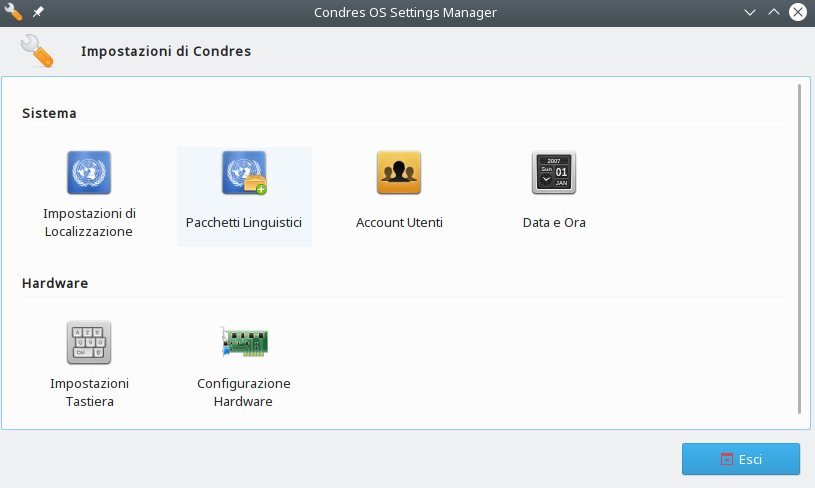Open the Data e Ora calendar icon
815x488 pixels.
point(554,172)
